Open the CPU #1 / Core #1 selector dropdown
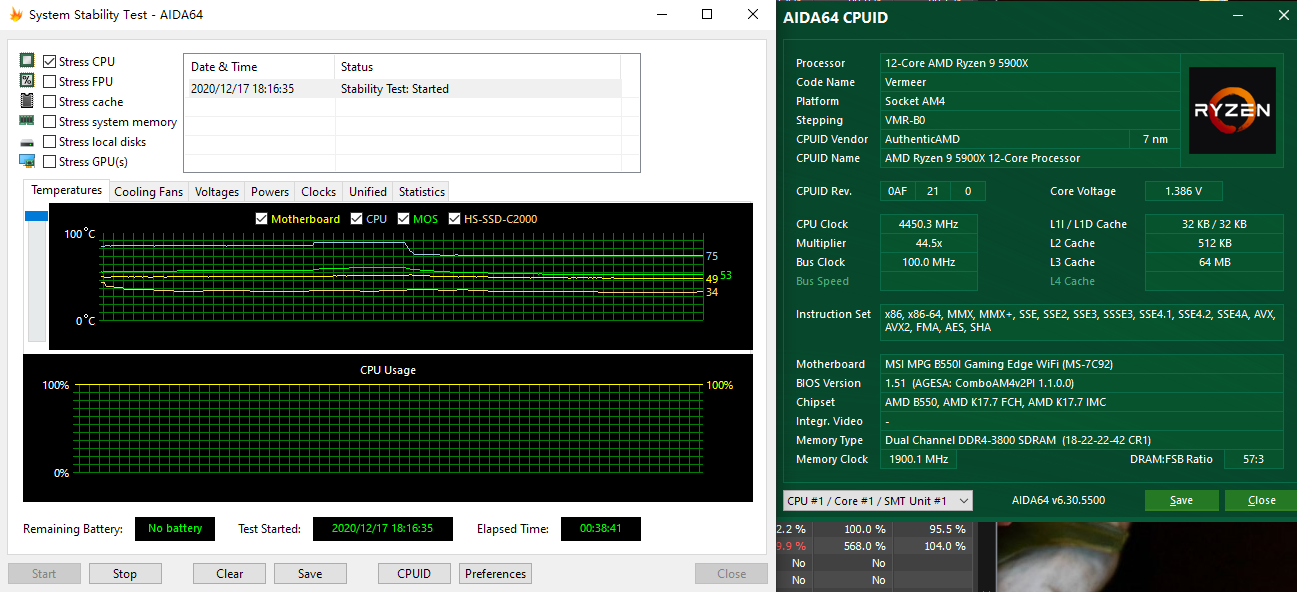1297x592 pixels. 878,500
